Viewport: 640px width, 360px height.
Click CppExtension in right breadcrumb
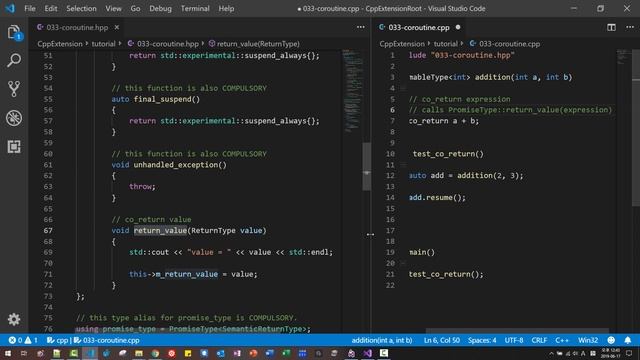pyautogui.click(x=402, y=44)
